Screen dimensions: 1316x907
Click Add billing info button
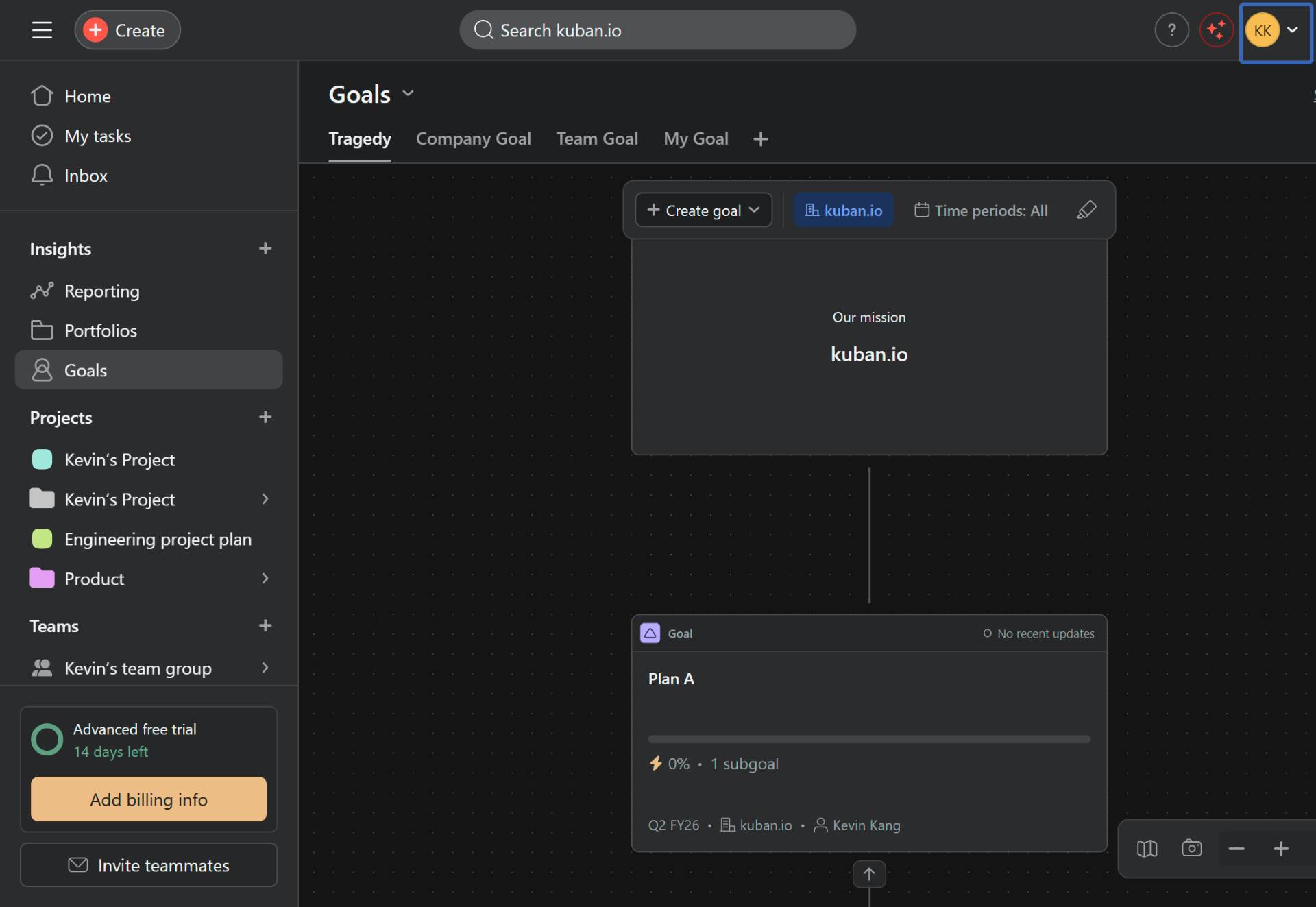(x=149, y=799)
